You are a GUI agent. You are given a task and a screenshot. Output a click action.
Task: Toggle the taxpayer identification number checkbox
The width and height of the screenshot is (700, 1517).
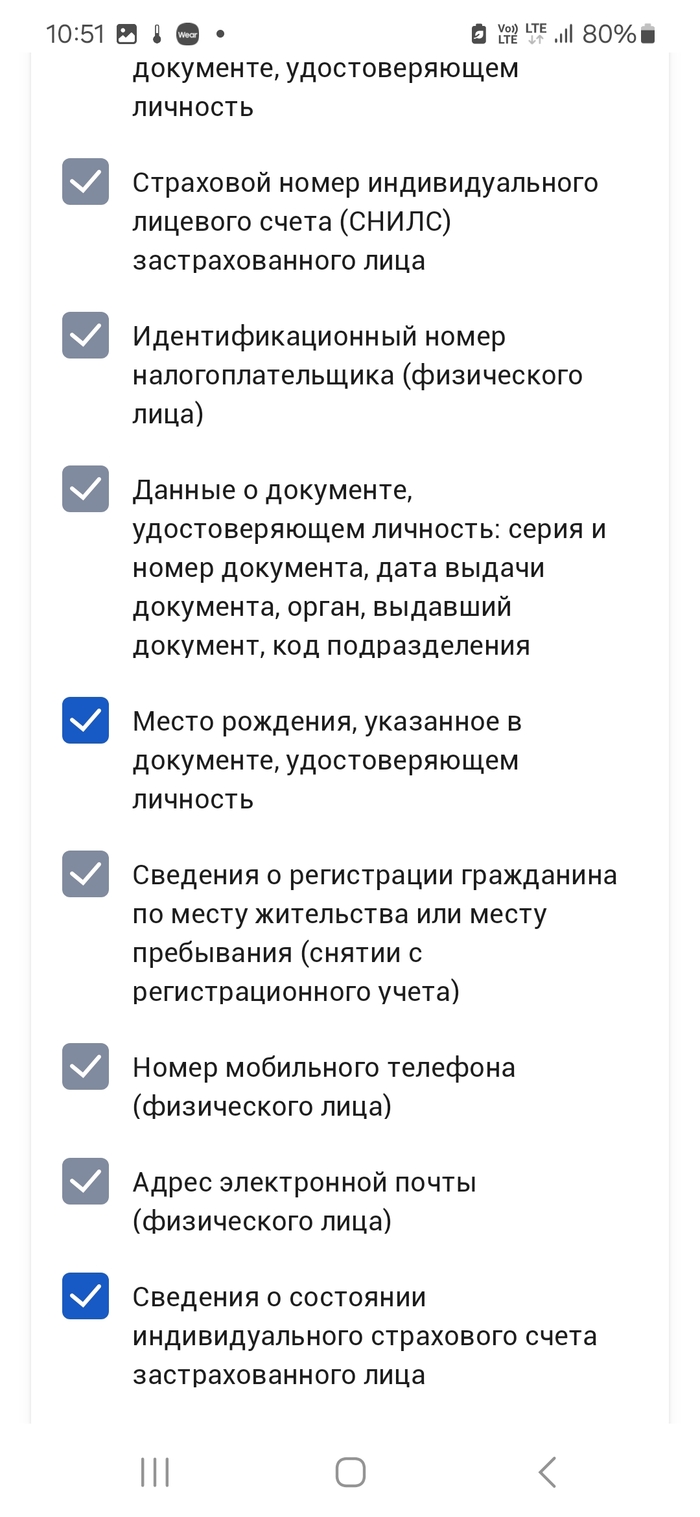[x=85, y=336]
